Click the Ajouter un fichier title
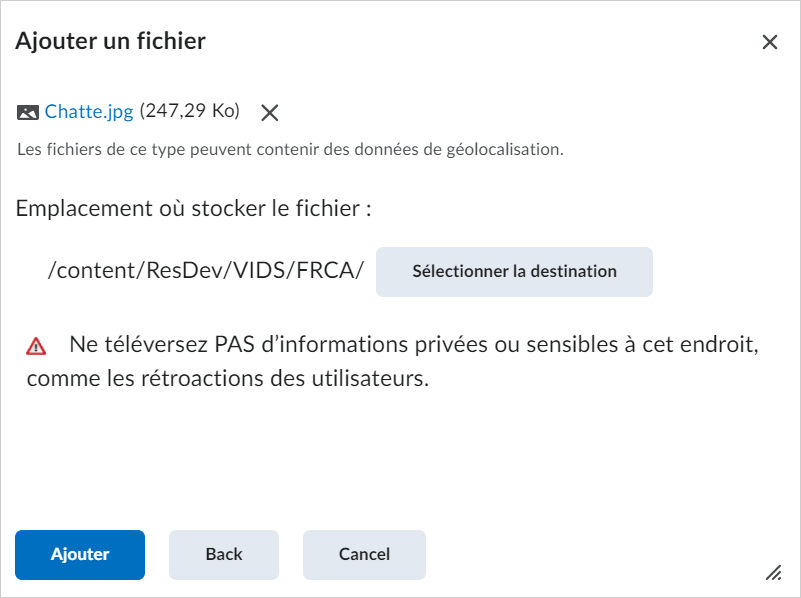801x598 pixels. (110, 41)
